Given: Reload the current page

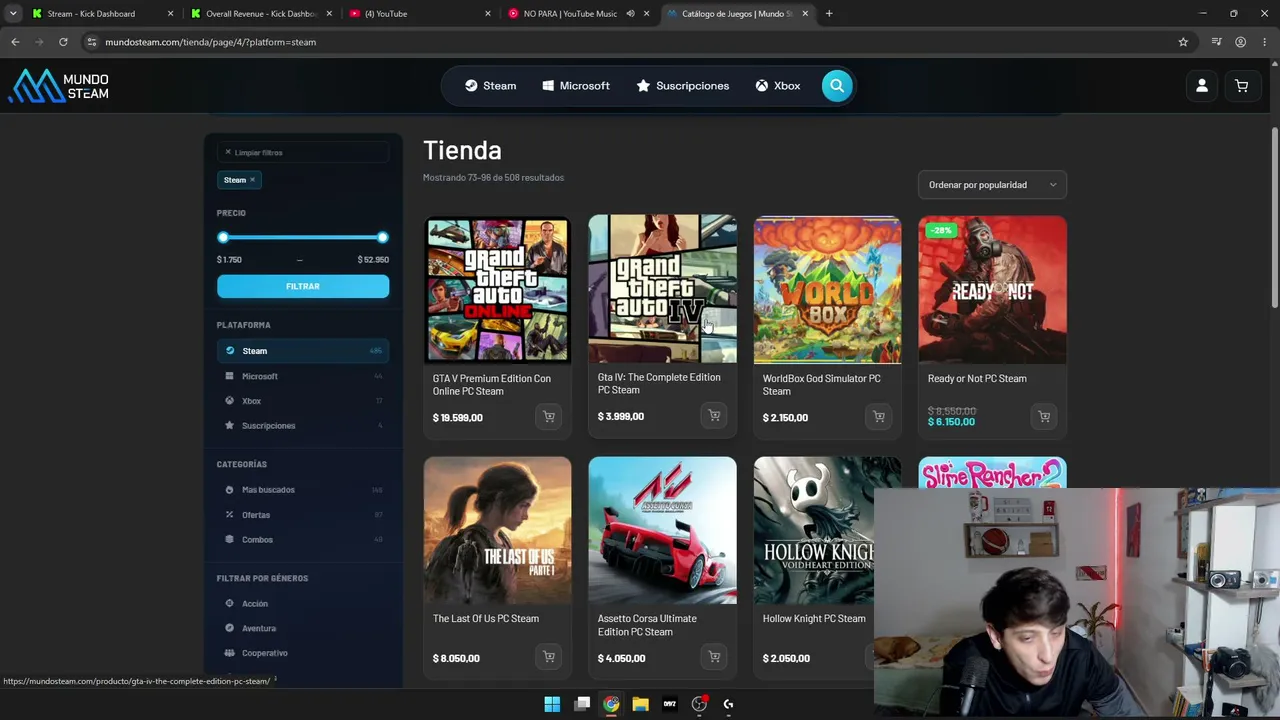Looking at the screenshot, I should (x=63, y=42).
